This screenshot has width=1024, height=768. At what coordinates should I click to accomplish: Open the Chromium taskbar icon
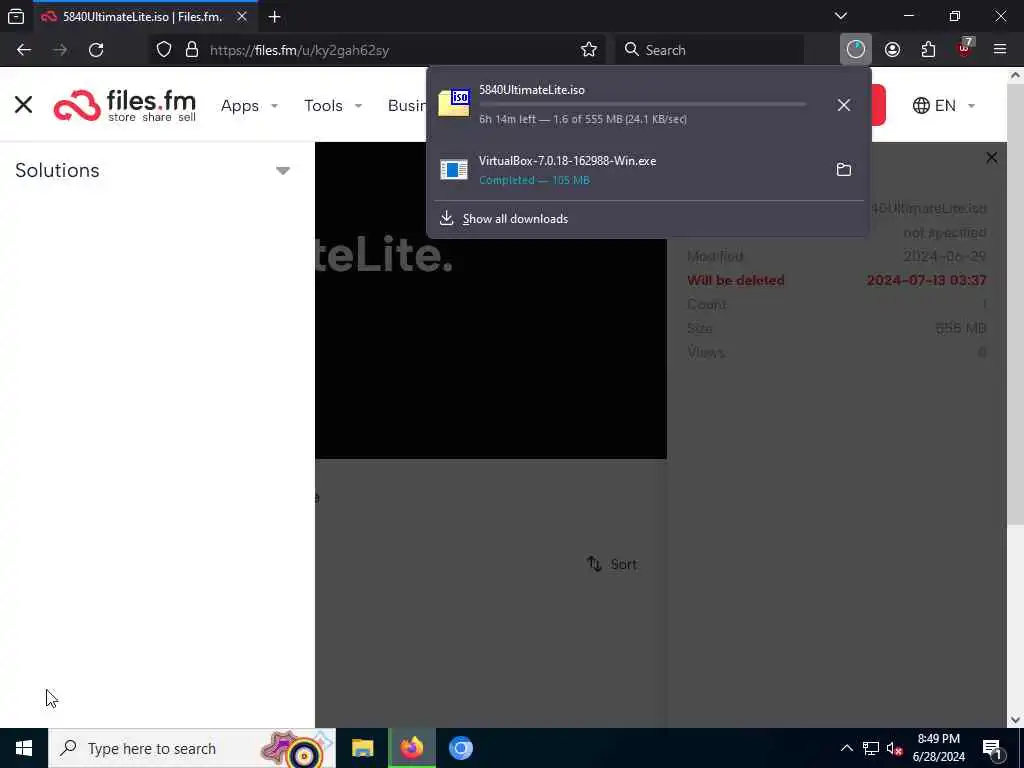click(461, 748)
